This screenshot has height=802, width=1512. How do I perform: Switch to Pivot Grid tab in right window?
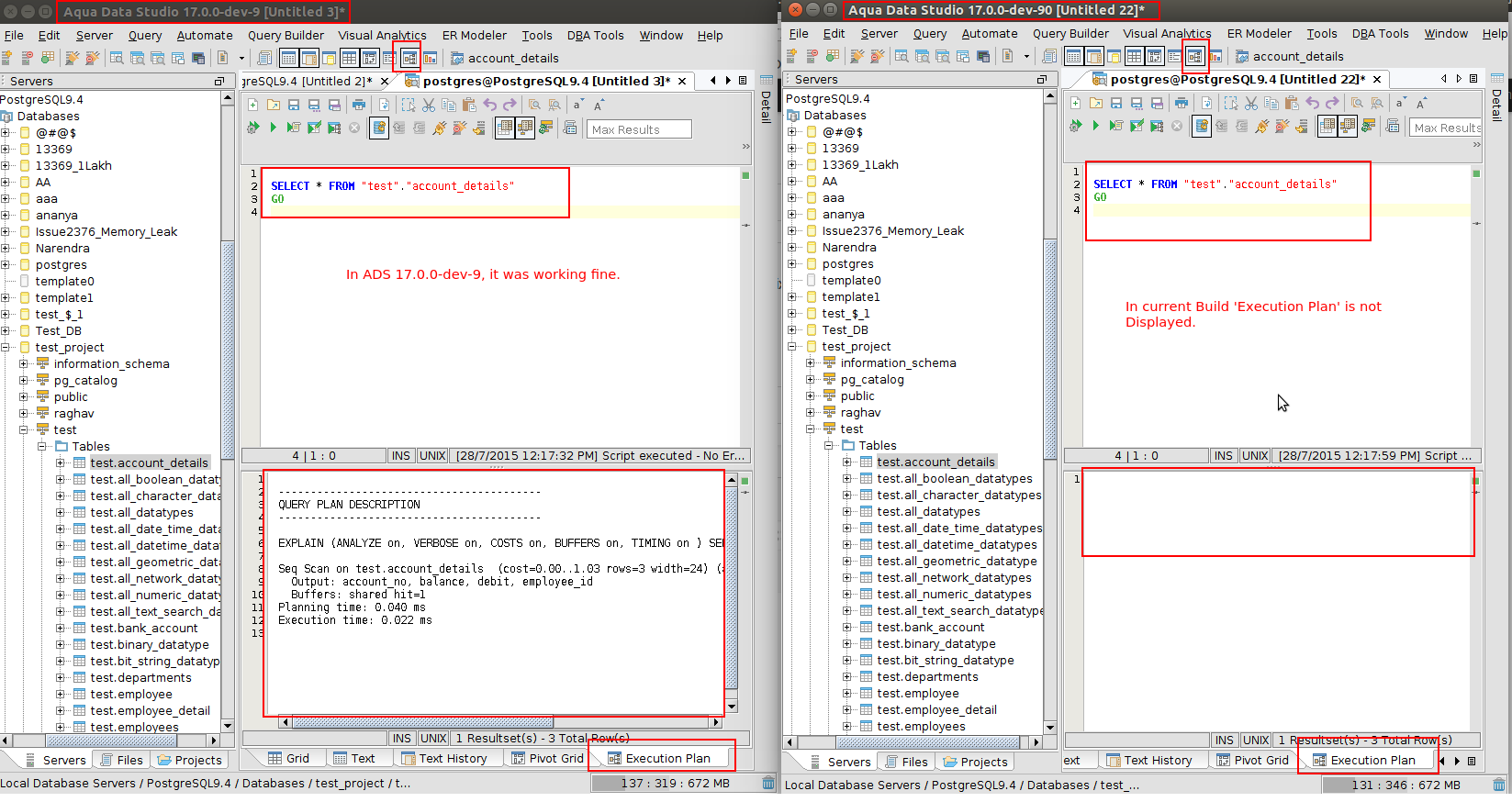point(1252,761)
